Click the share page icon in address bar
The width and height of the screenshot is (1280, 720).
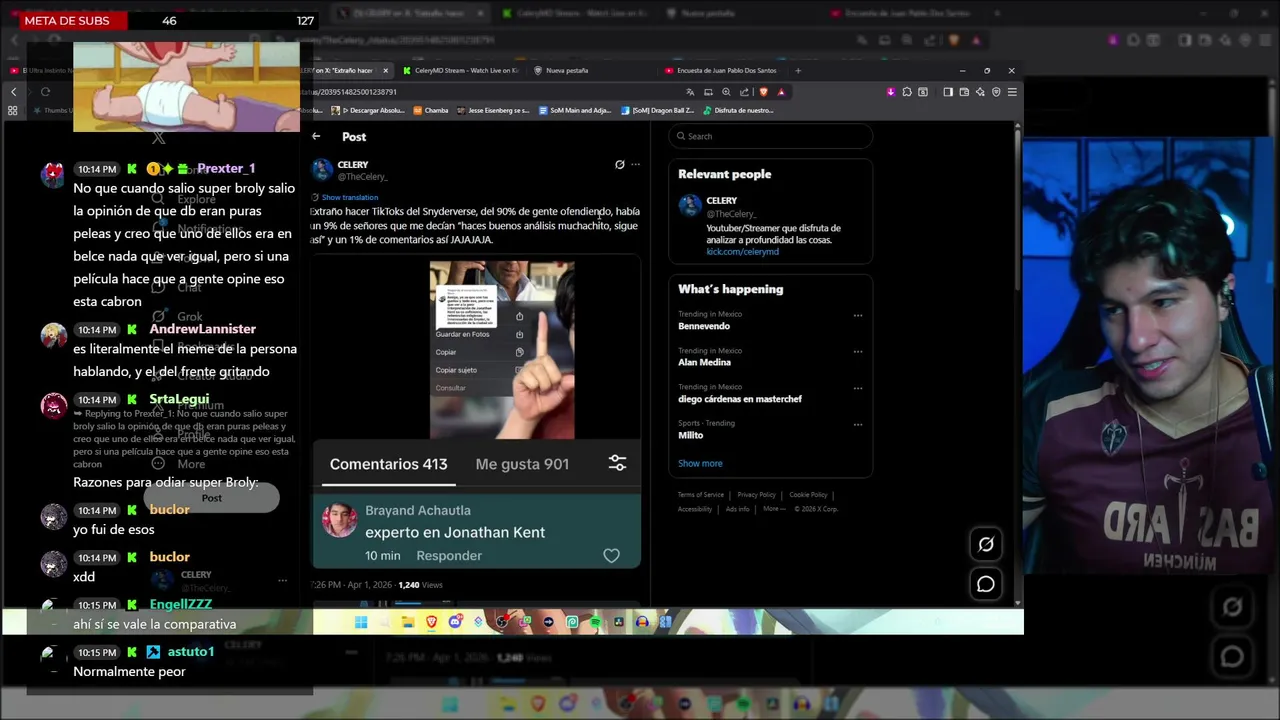[744, 92]
